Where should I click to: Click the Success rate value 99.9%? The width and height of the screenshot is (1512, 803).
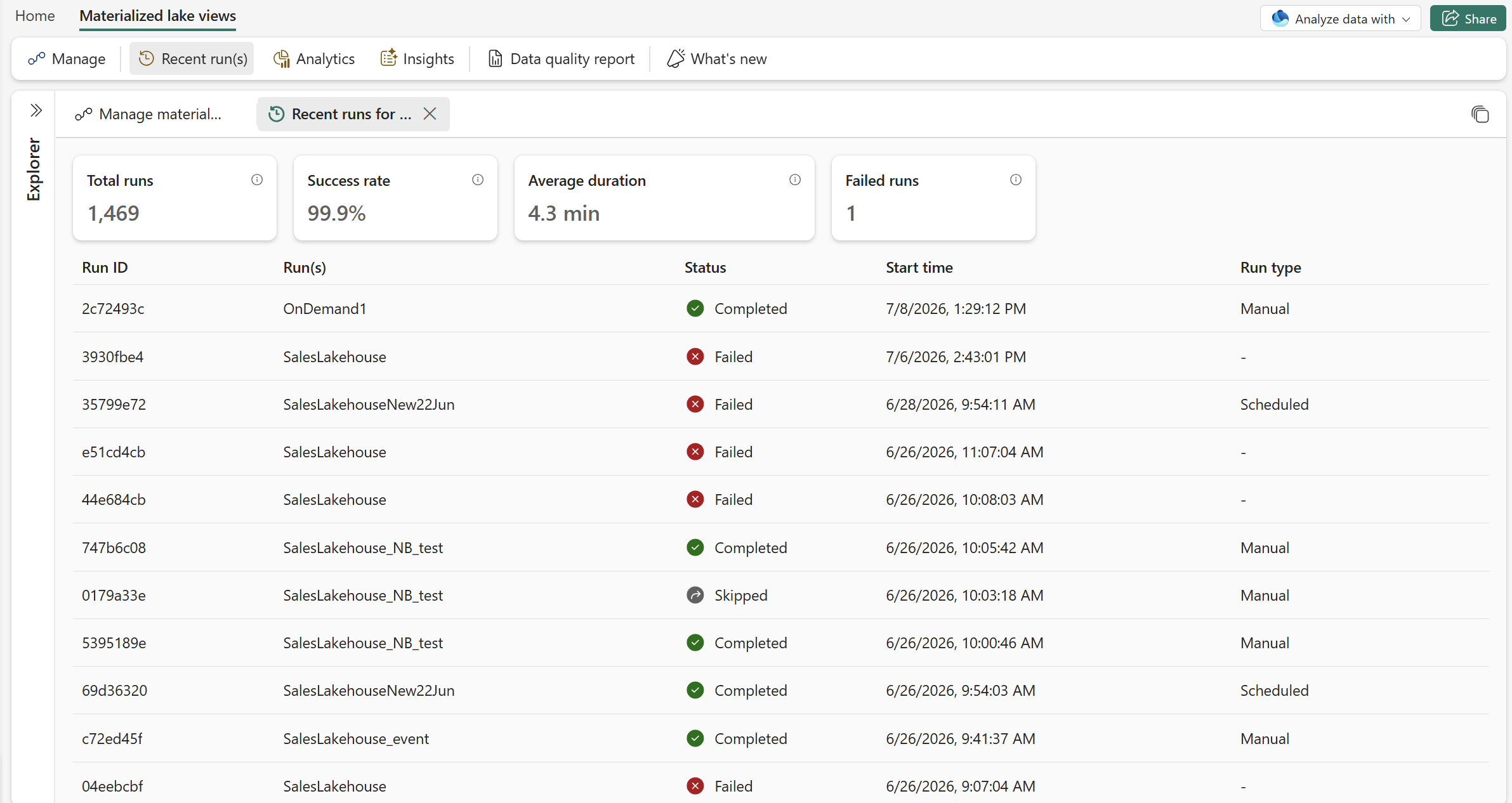(x=336, y=214)
